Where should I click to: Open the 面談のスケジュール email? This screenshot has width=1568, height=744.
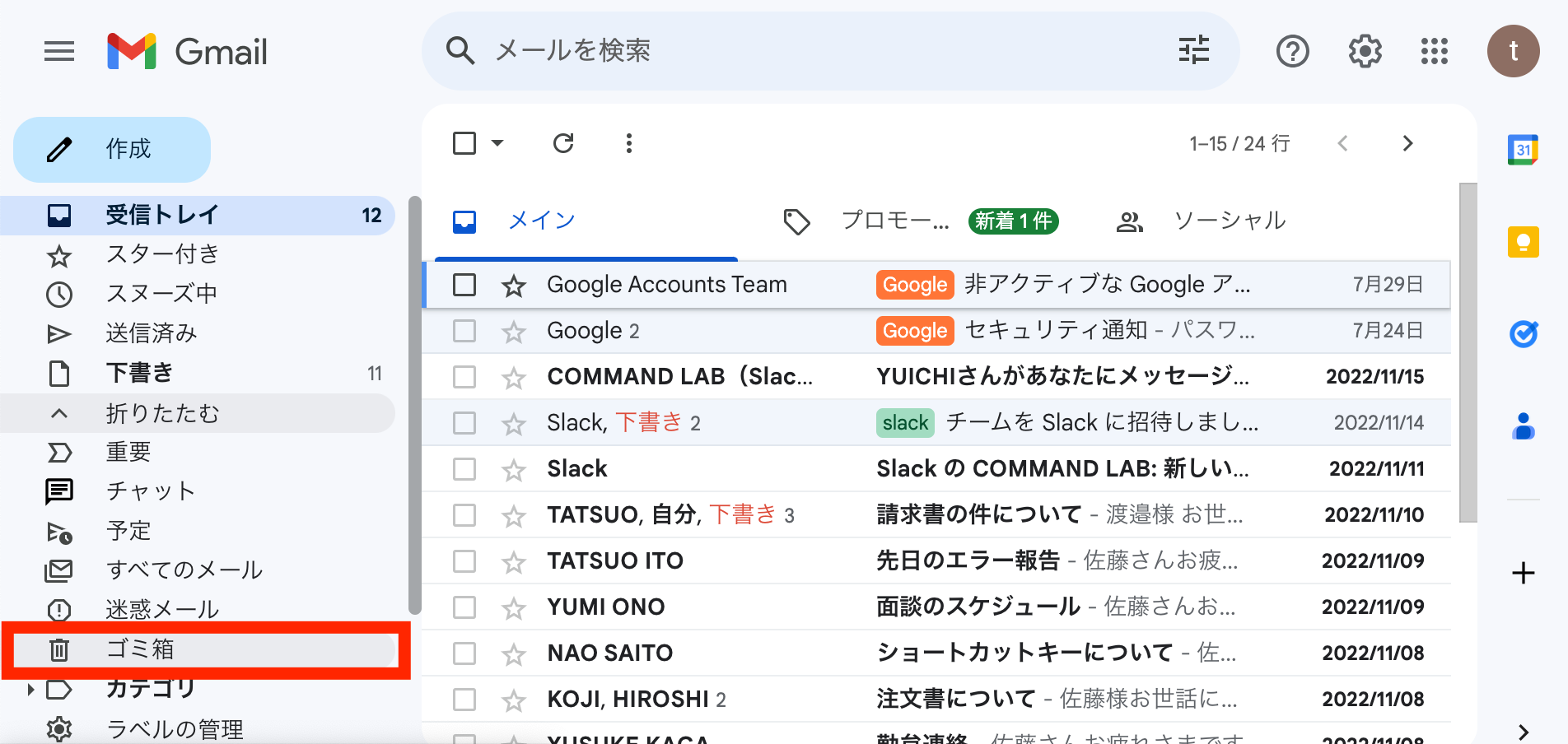point(936,607)
